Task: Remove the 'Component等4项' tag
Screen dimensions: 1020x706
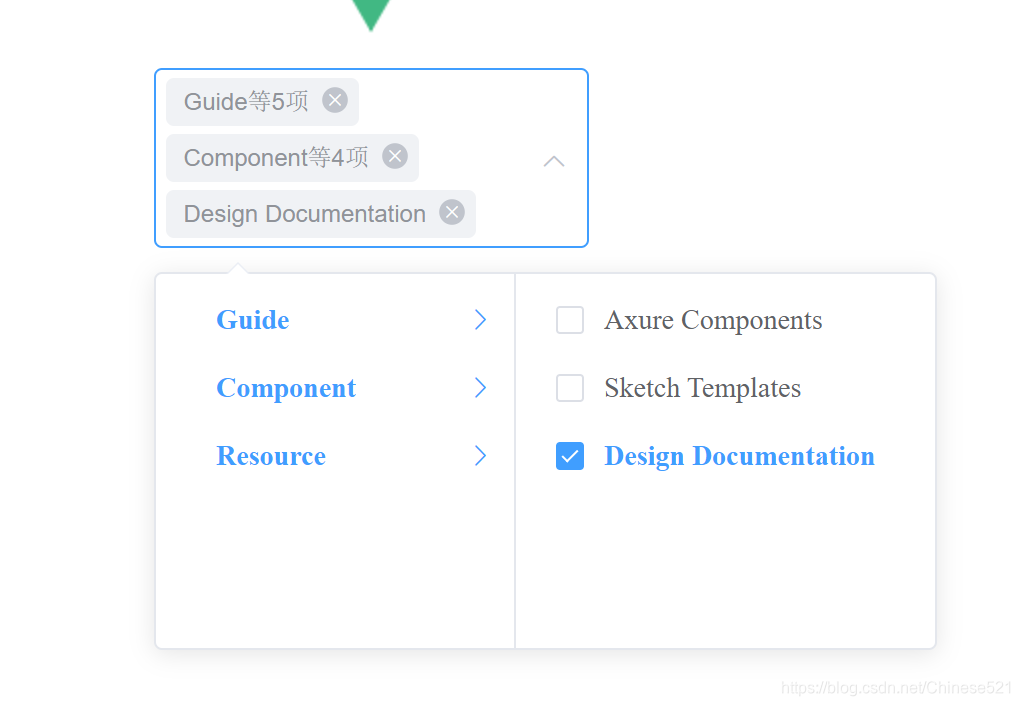Action: (x=395, y=157)
